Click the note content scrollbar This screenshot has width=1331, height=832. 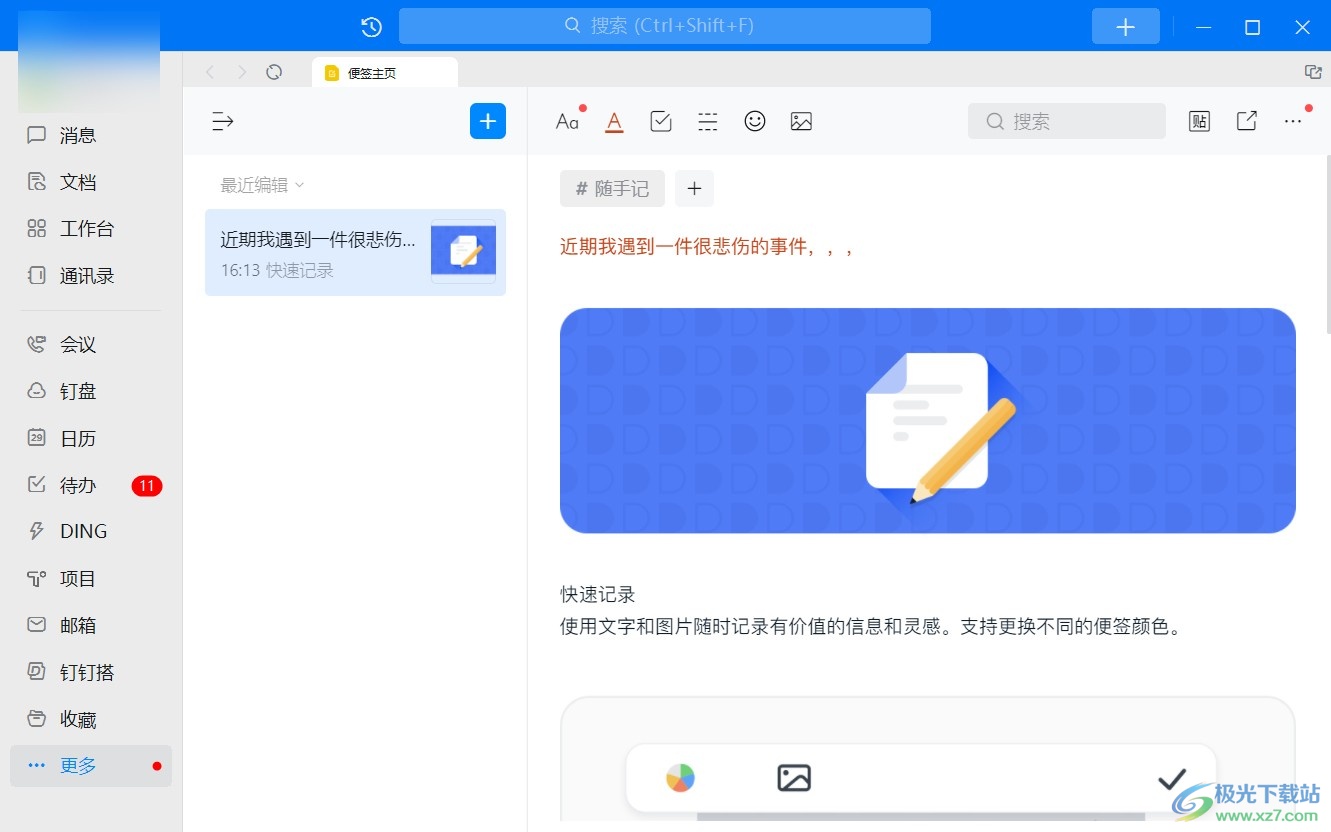pos(1327,245)
